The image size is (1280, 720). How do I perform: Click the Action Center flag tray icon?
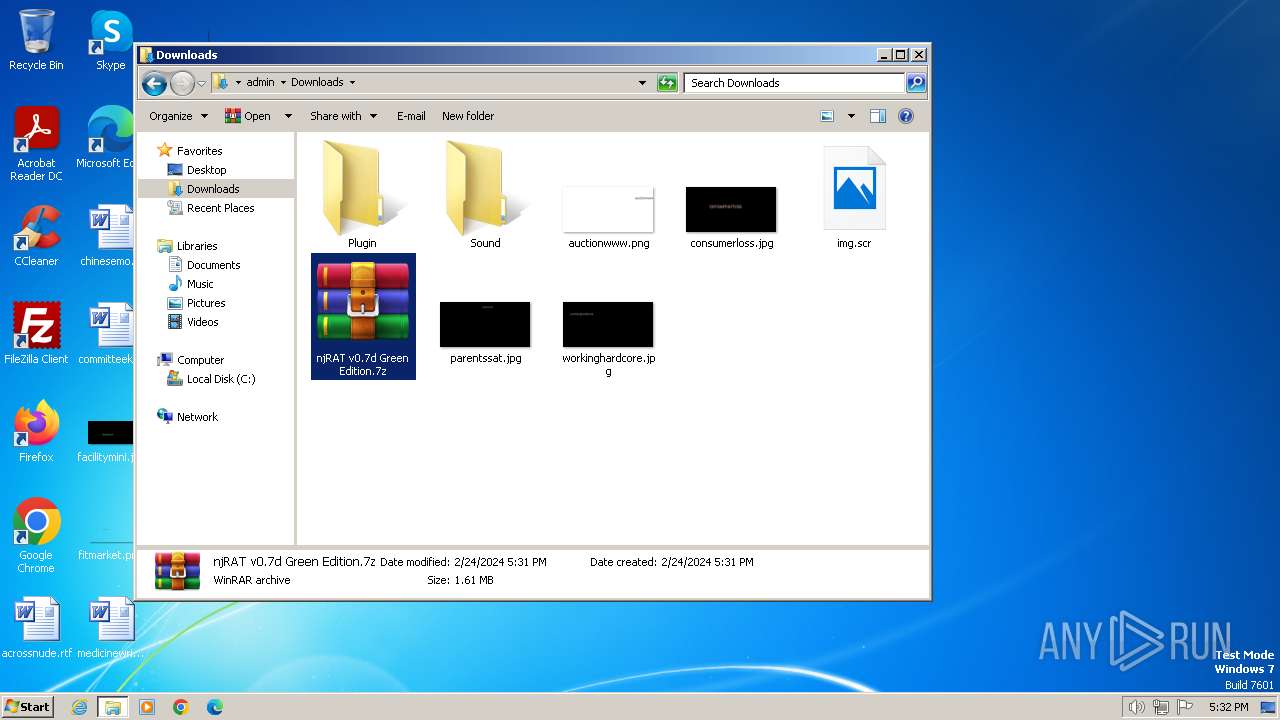(1185, 707)
